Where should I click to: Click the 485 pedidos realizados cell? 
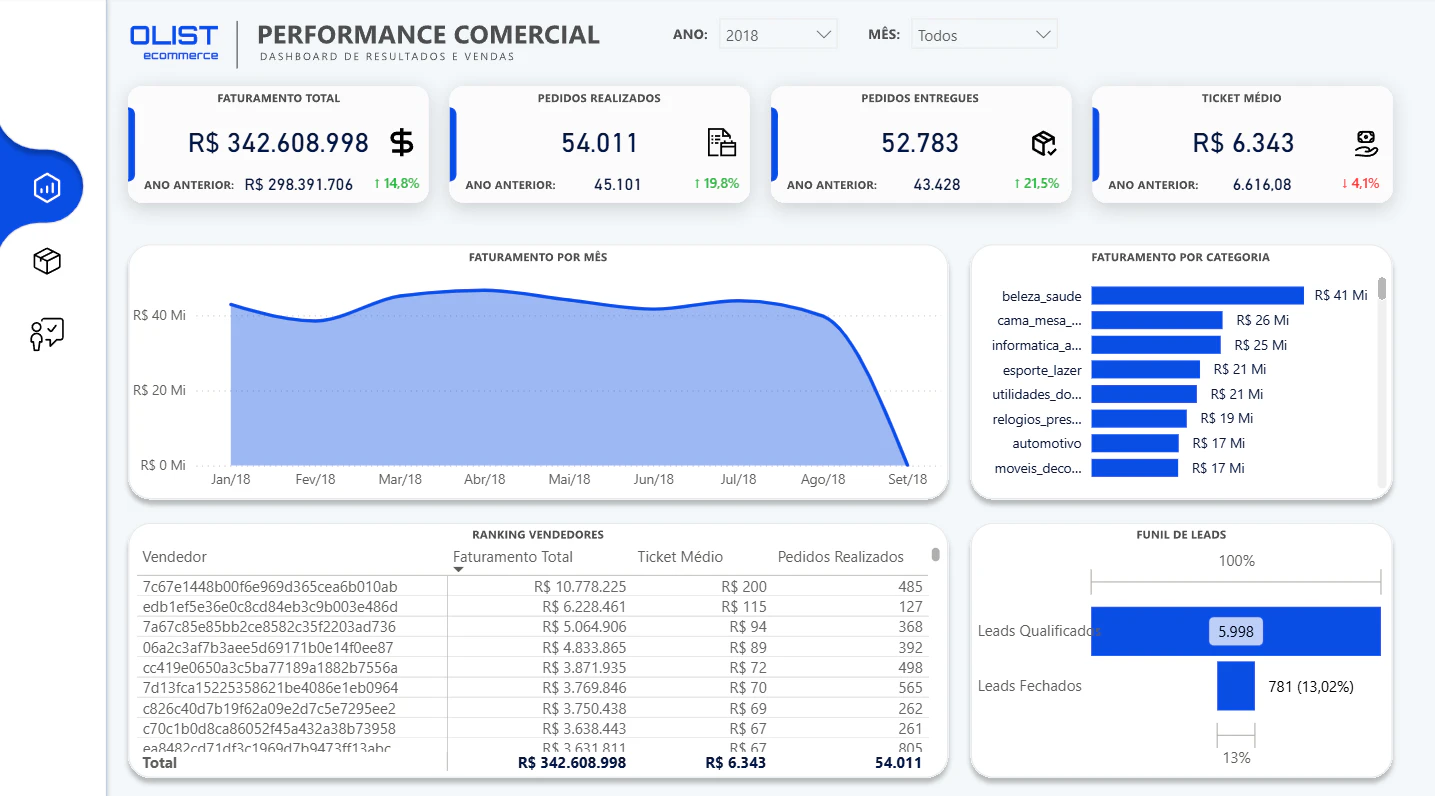point(910,586)
